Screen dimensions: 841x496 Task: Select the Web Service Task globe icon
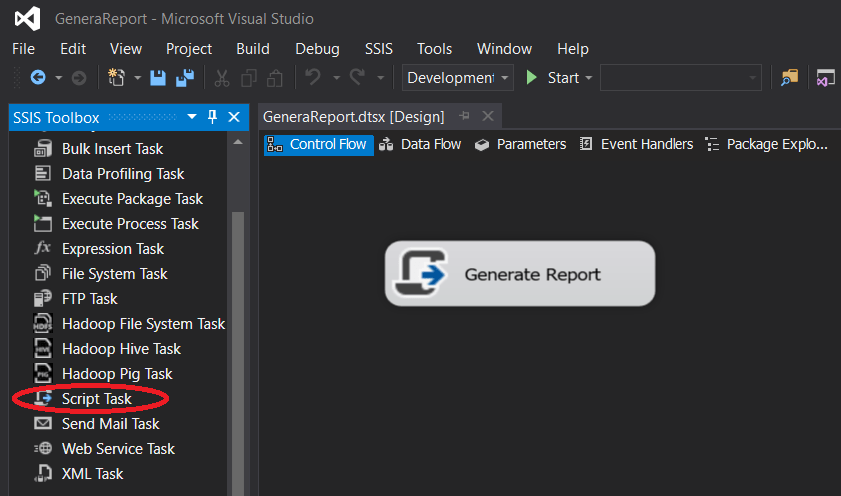(x=43, y=448)
